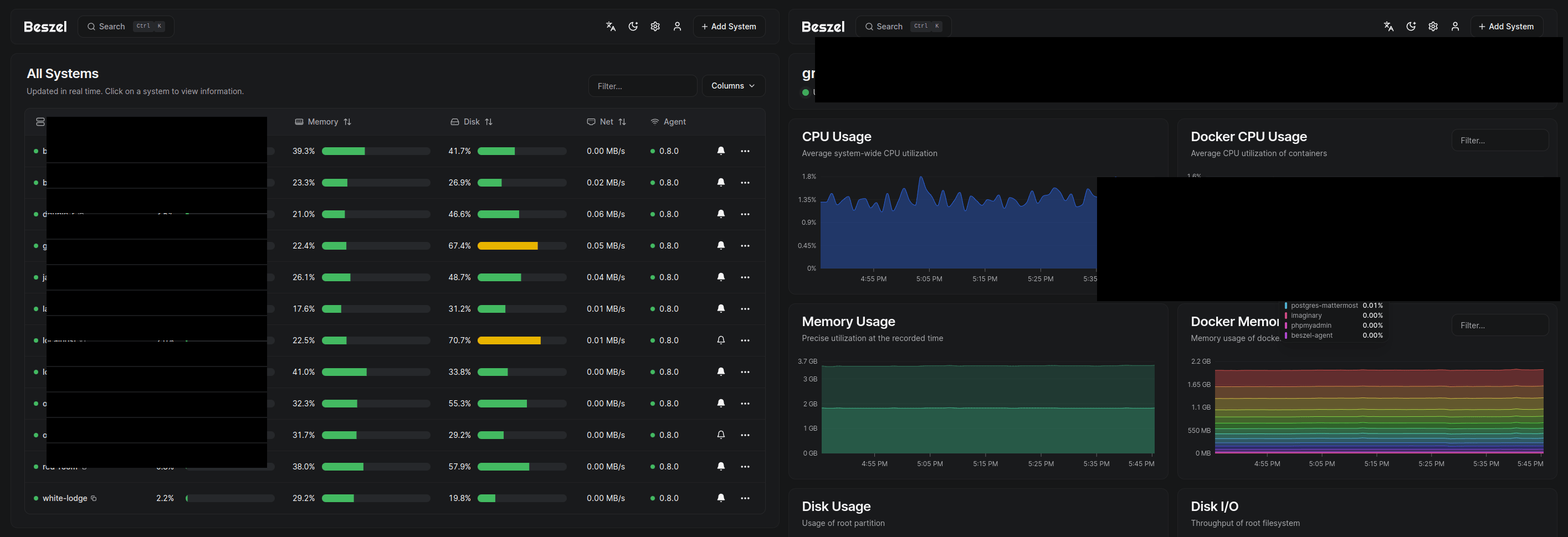This screenshot has height=537, width=1568.
Task: Click bell icon in 38.0% memory row
Action: [721, 467]
